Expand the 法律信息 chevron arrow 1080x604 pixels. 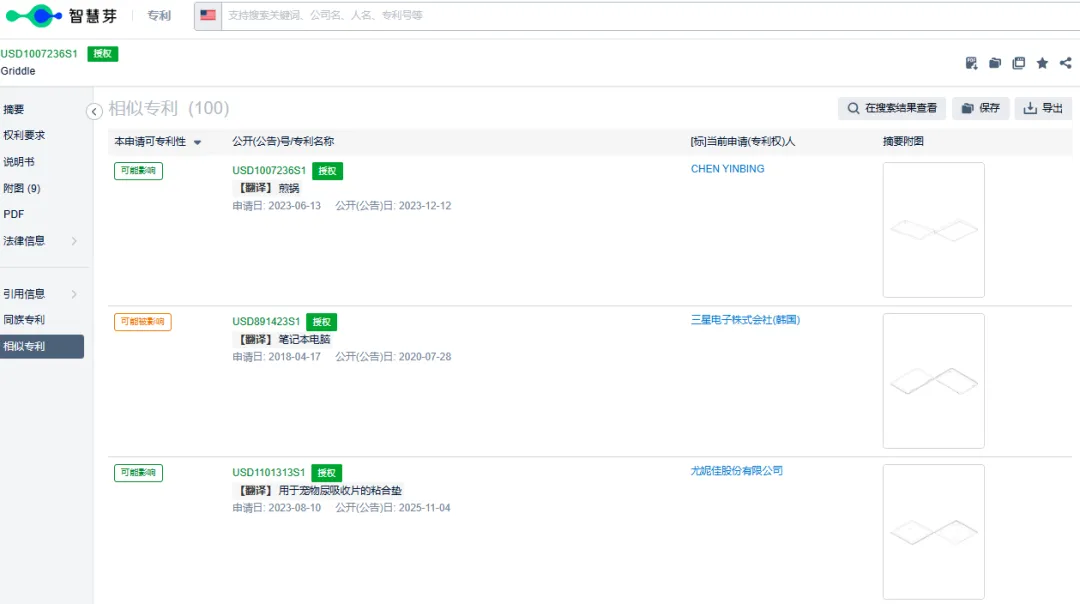pos(74,241)
